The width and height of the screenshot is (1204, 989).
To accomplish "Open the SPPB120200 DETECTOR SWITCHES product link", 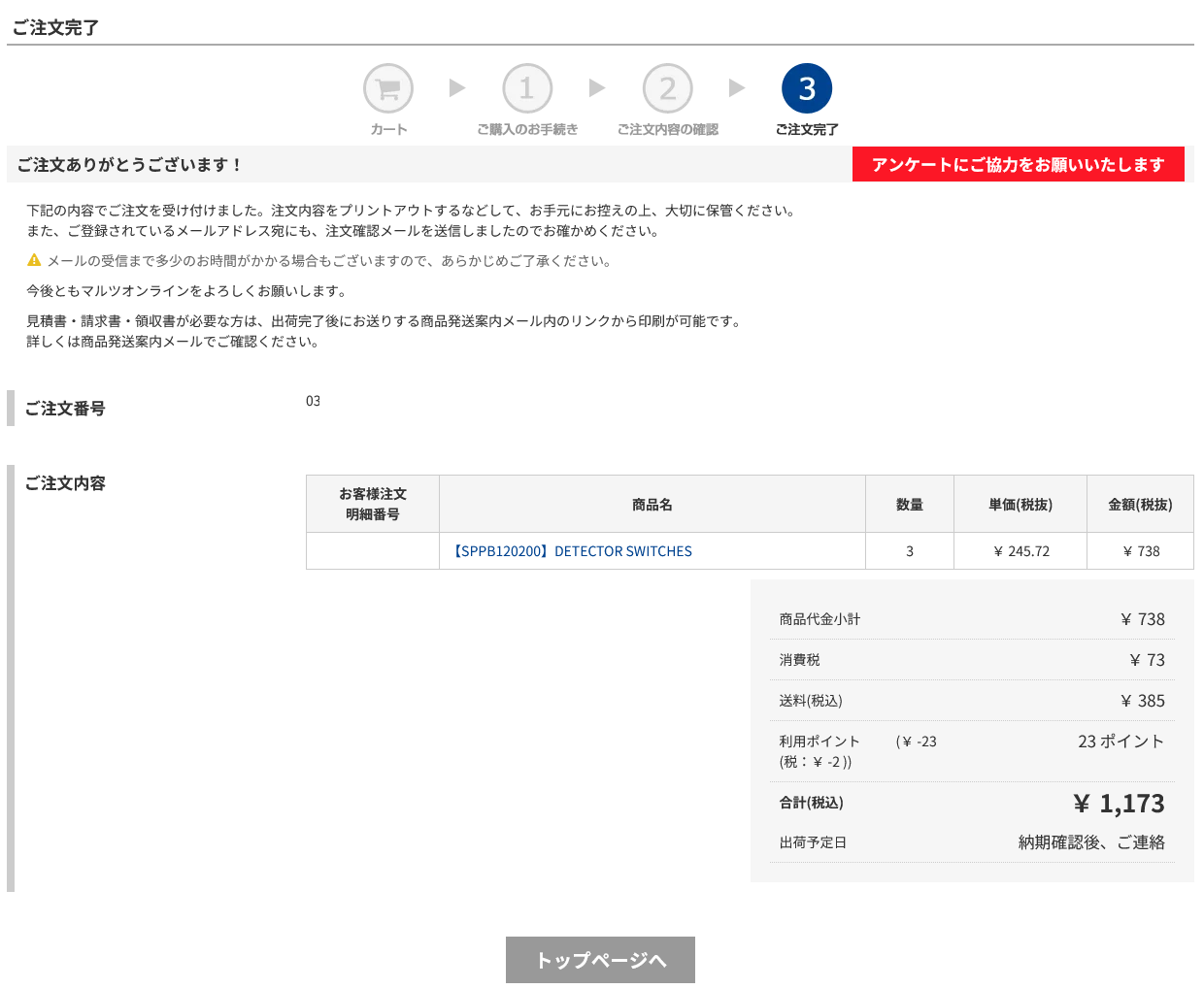I will point(573,551).
